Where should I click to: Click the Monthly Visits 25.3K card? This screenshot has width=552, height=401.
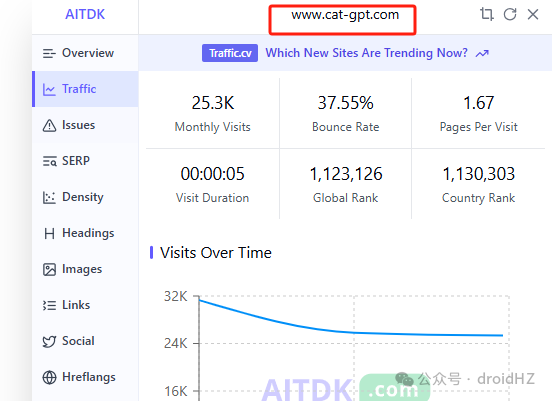pyautogui.click(x=213, y=113)
